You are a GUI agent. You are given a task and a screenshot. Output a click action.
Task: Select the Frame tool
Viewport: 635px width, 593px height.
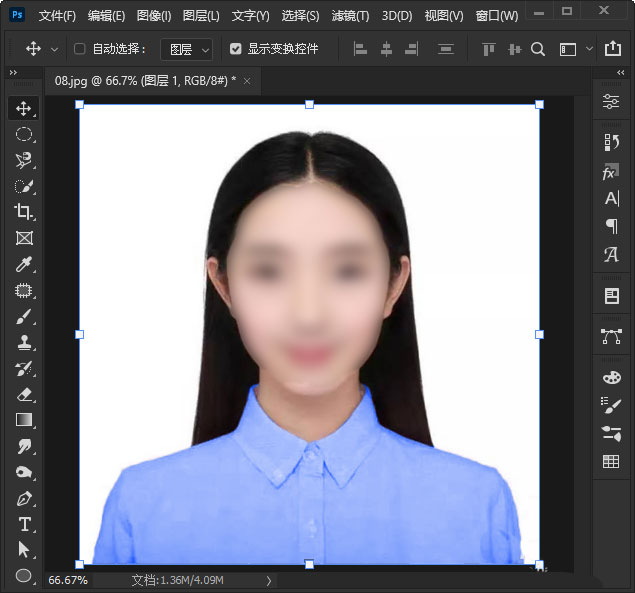(23, 238)
